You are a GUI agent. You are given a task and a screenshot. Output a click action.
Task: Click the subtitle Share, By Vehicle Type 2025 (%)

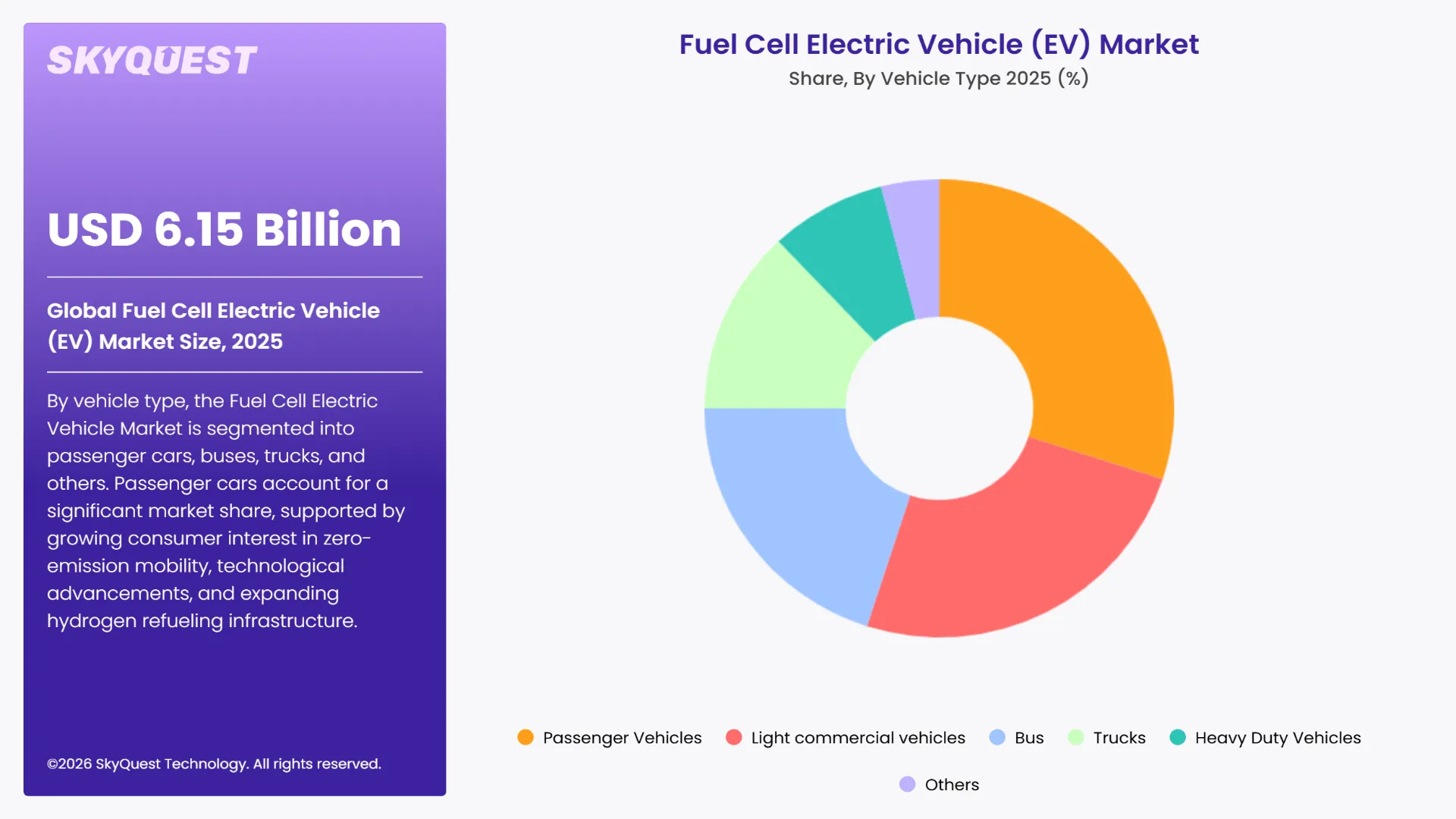pyautogui.click(x=939, y=78)
